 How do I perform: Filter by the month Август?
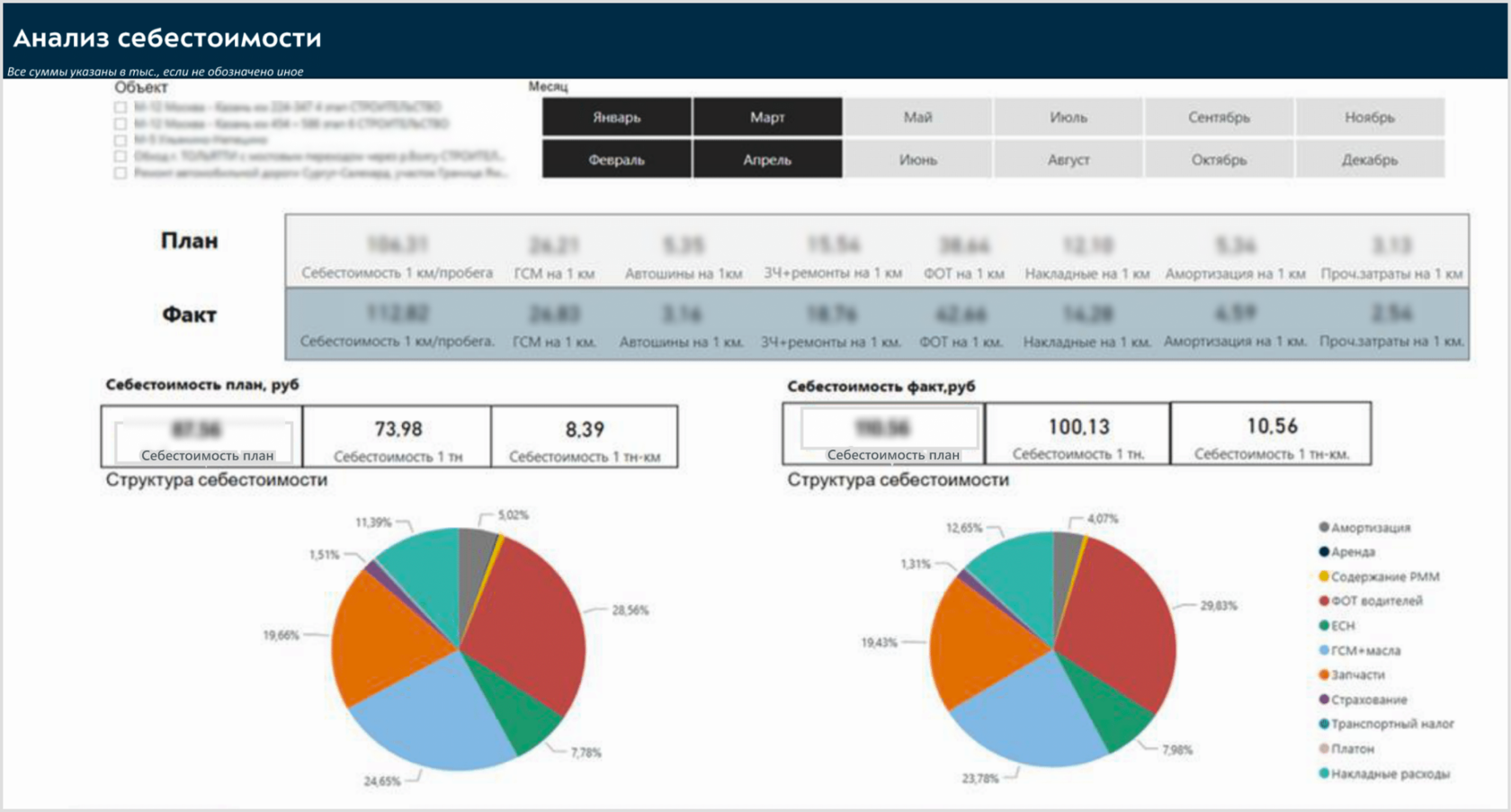[x=1068, y=159]
